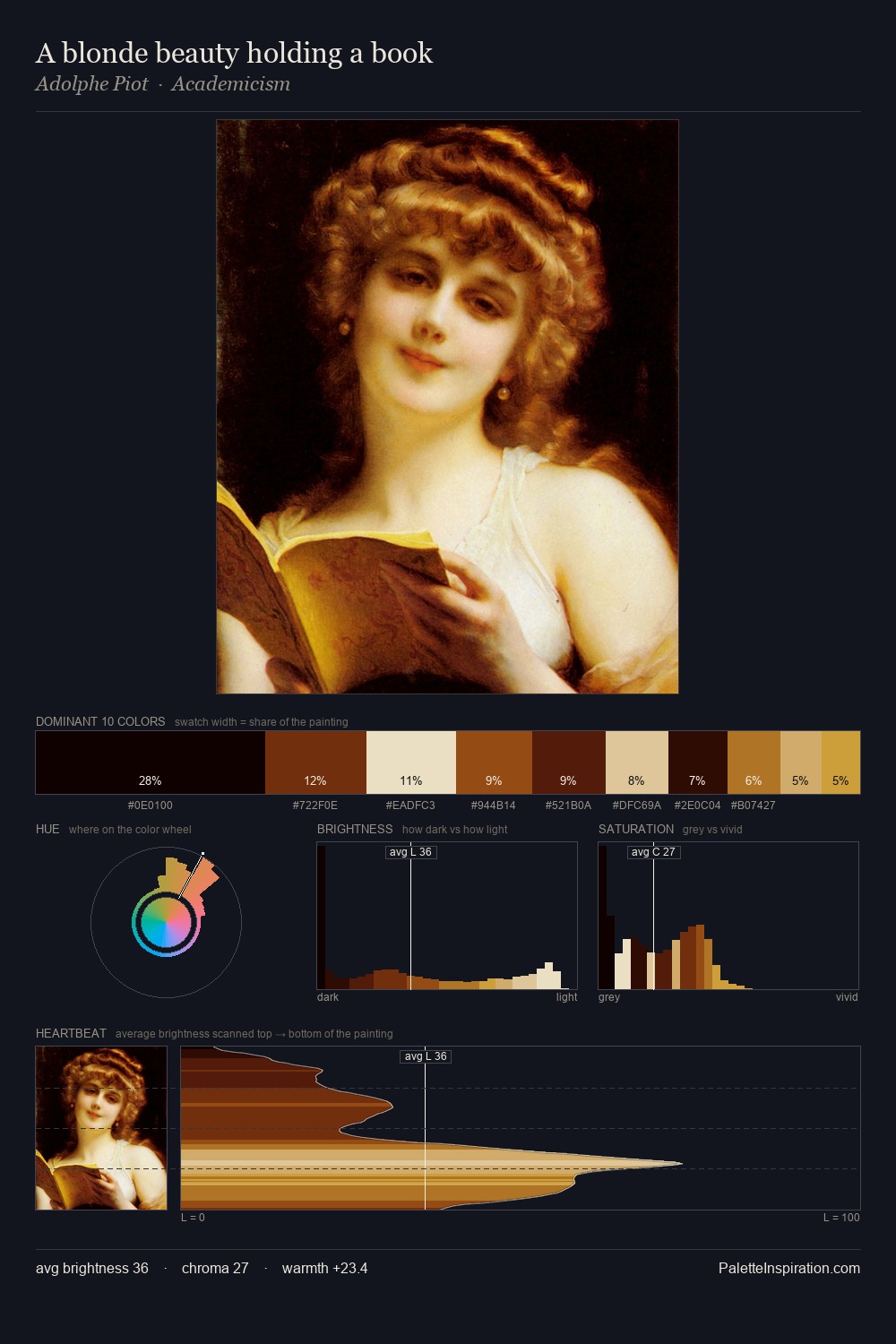Click the hex code #2E0C04

[697, 806]
